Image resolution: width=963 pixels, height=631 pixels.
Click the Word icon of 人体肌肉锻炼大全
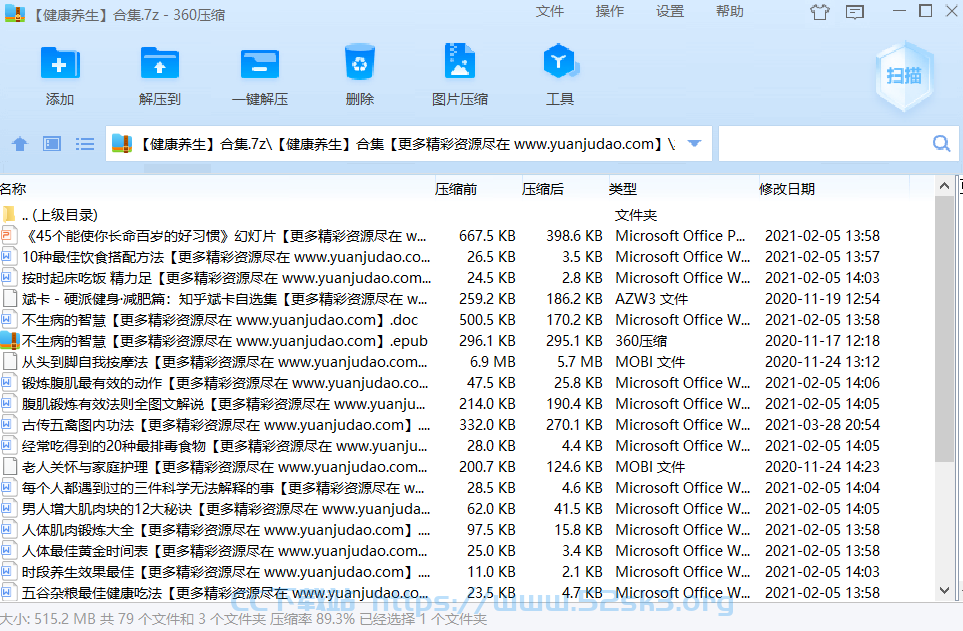pyautogui.click(x=8, y=530)
